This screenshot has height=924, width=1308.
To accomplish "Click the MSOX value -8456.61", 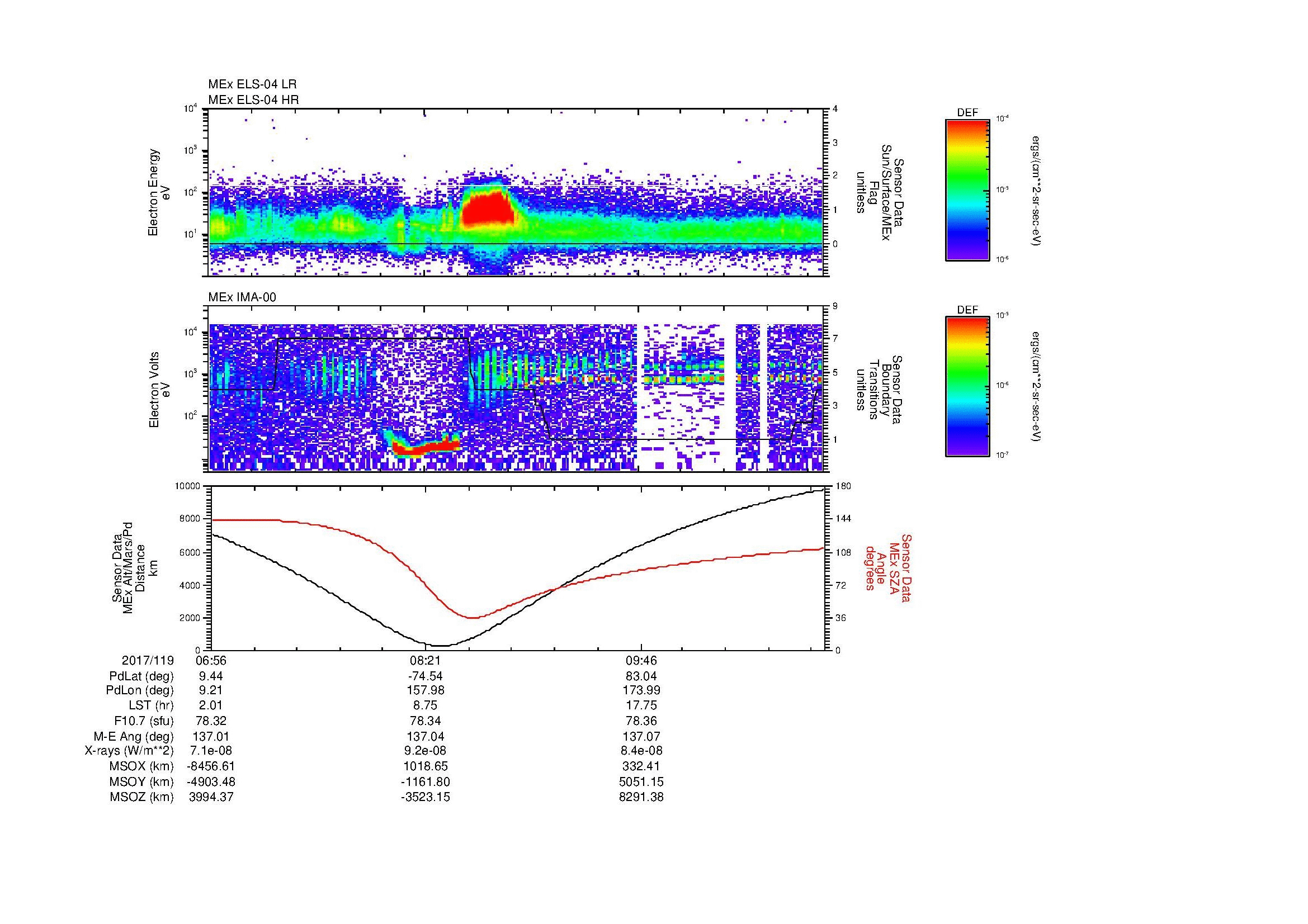I will click(211, 766).
